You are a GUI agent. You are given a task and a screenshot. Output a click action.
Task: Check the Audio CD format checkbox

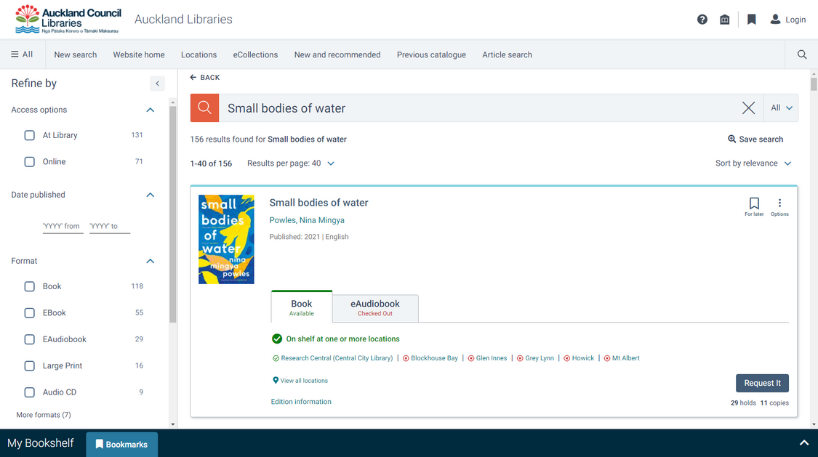[x=30, y=392]
